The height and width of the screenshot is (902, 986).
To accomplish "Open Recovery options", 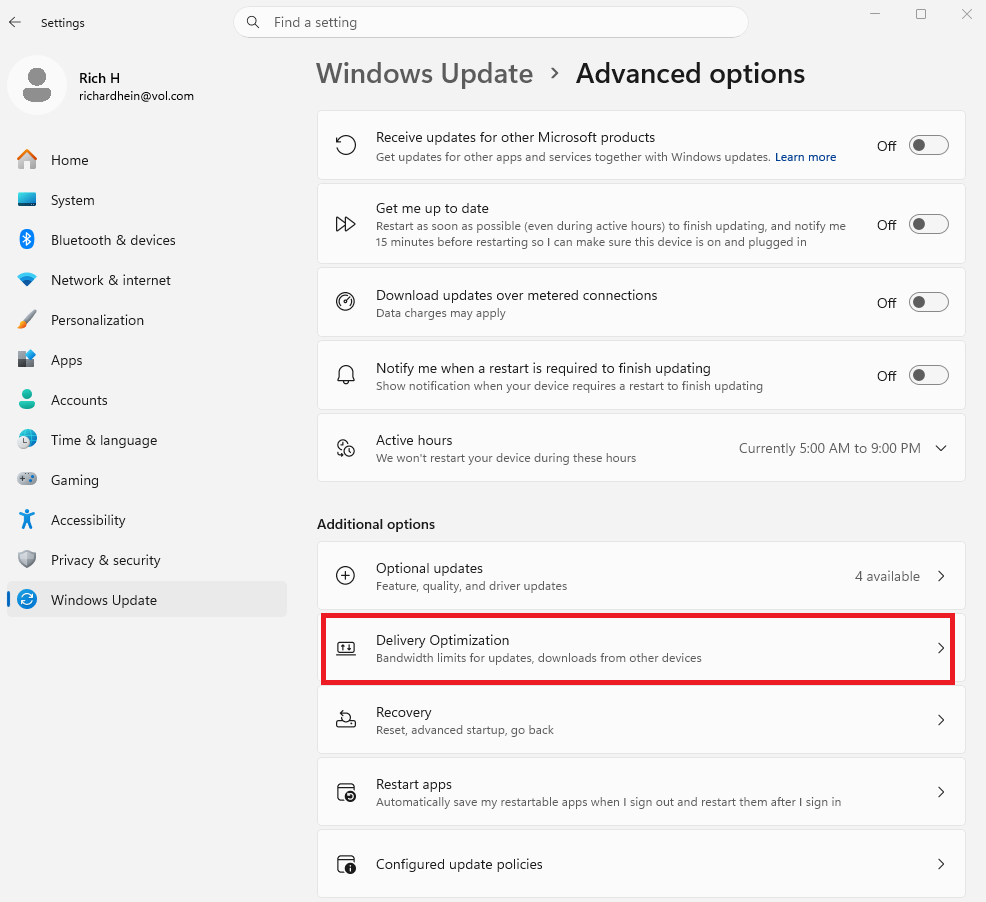I will click(641, 720).
